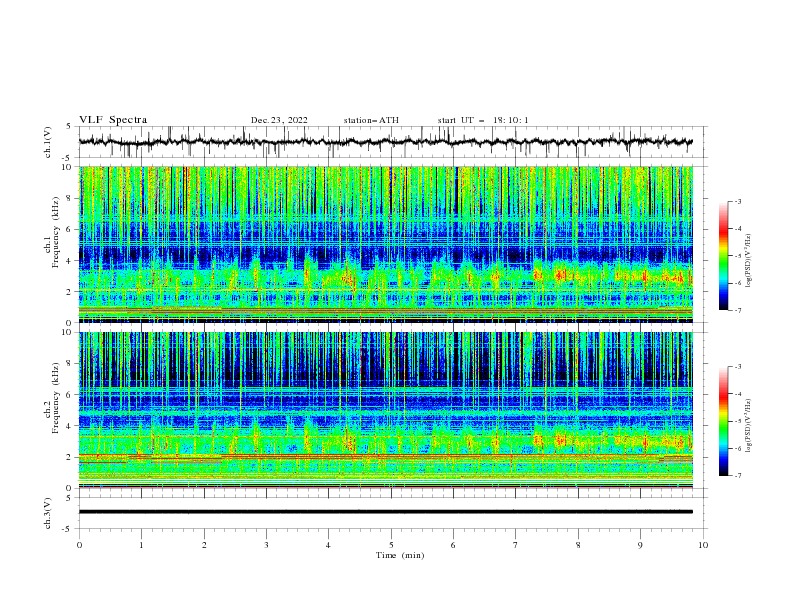Click time axis tick label "9"
The width and height of the screenshot is (792, 612).
click(640, 545)
